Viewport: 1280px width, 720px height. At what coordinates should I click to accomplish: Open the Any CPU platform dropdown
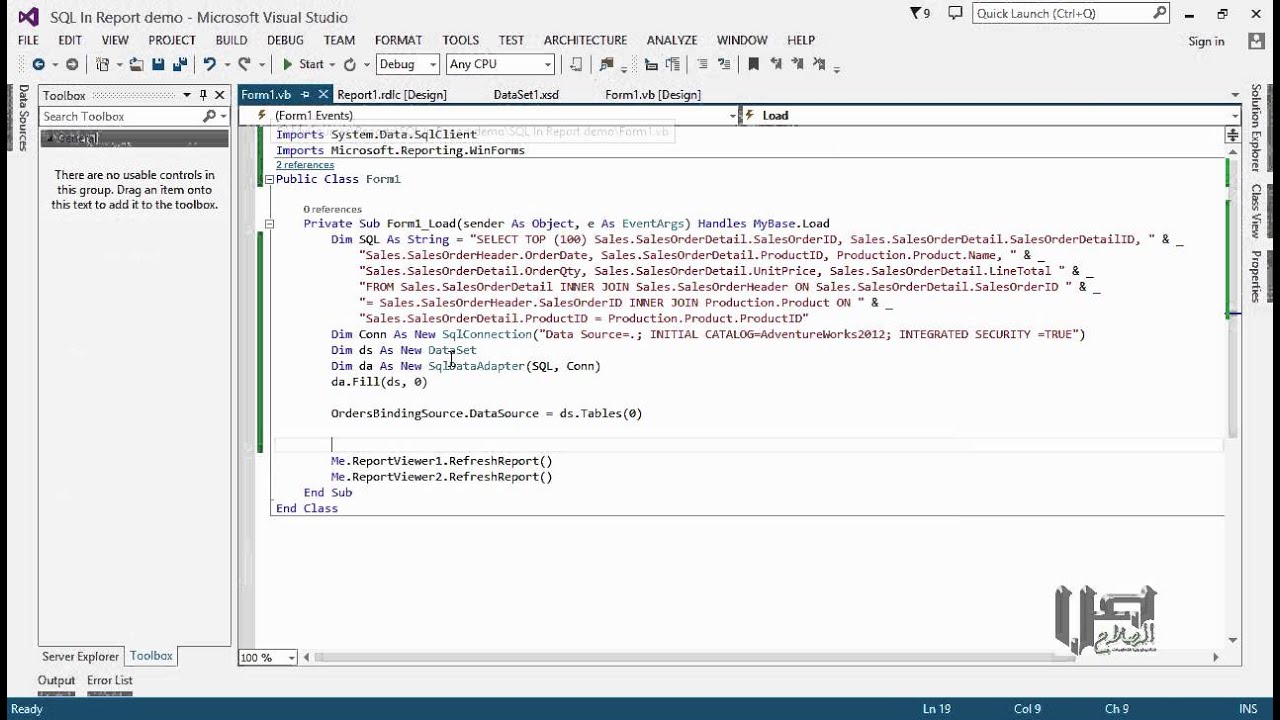click(500, 64)
